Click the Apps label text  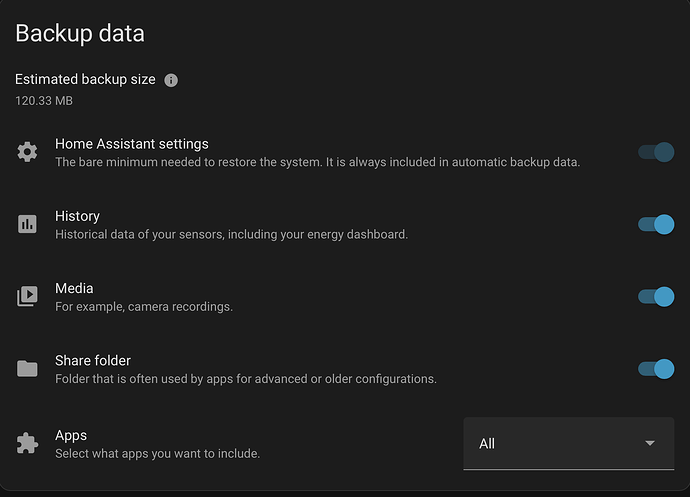[x=71, y=435]
